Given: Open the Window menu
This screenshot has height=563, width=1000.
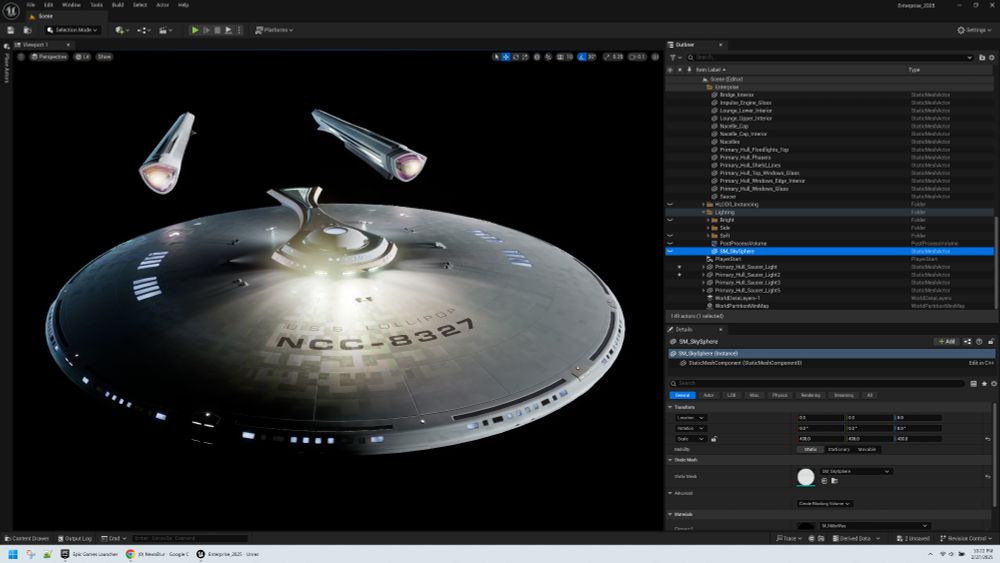Looking at the screenshot, I should 71,4.
